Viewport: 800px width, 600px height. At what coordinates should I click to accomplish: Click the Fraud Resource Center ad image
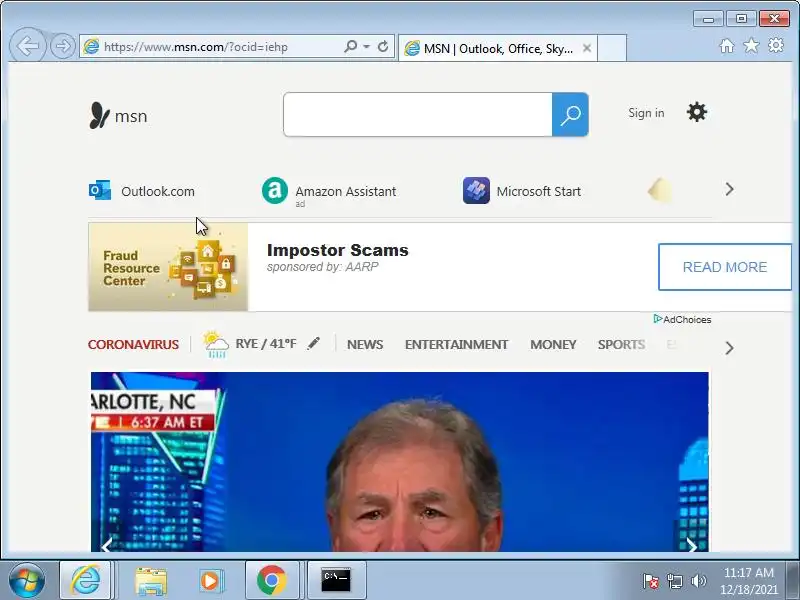(168, 267)
